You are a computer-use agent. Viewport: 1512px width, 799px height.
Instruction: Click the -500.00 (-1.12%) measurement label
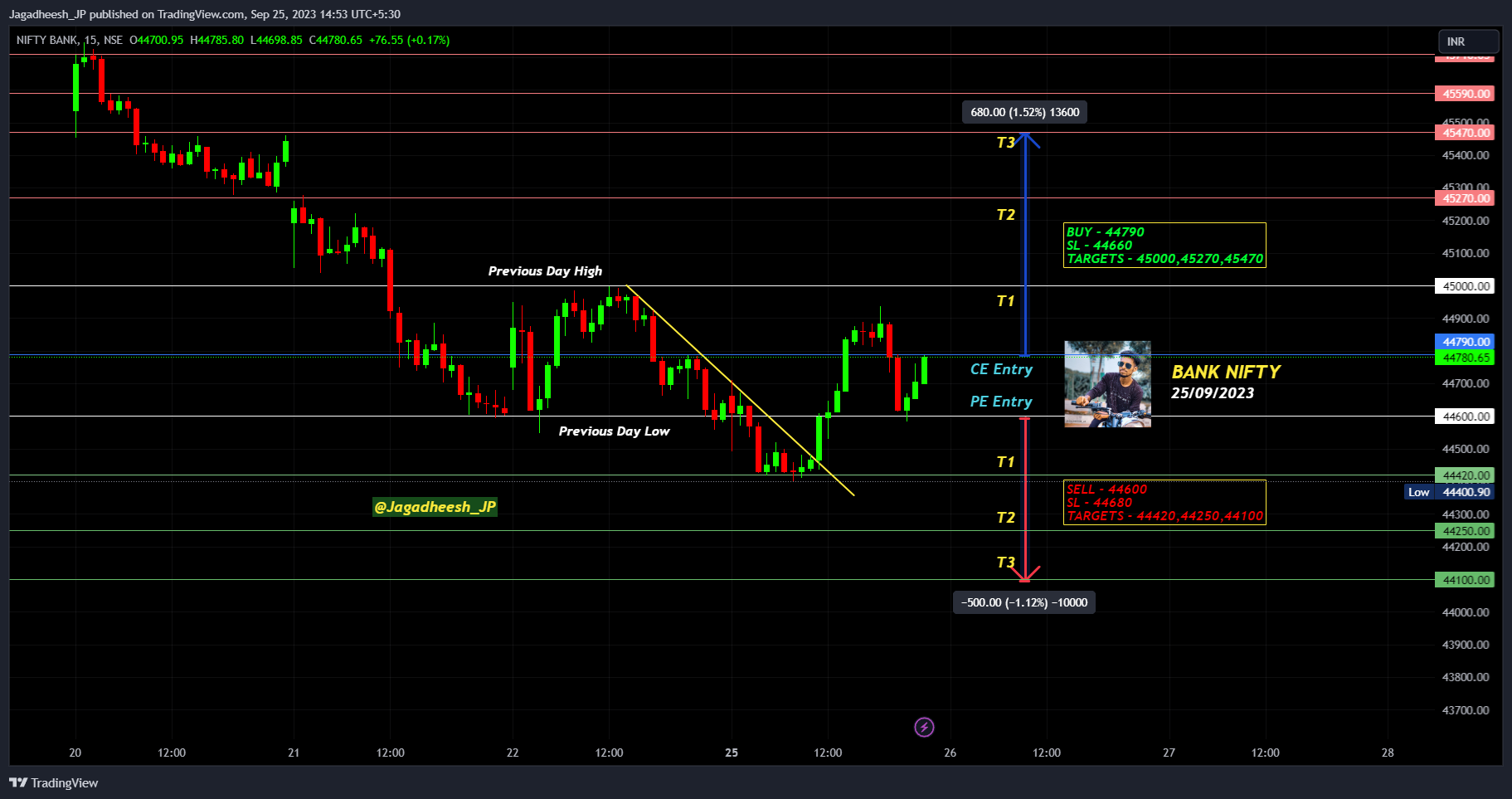point(1024,602)
